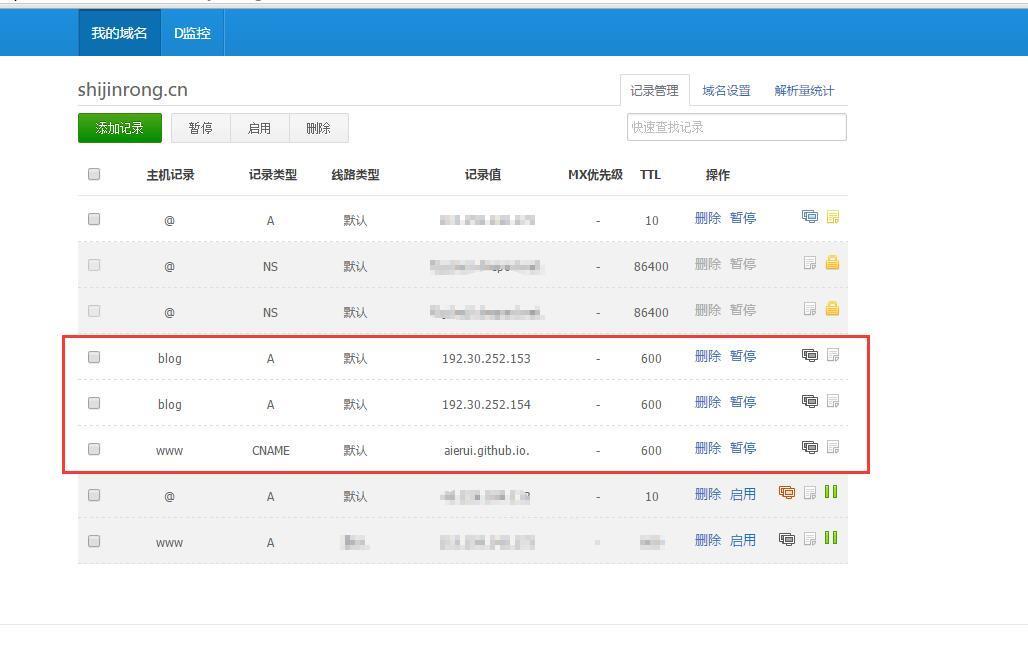
Task: Open remark note icon for 192.30.252.153 record
Action: (833, 355)
